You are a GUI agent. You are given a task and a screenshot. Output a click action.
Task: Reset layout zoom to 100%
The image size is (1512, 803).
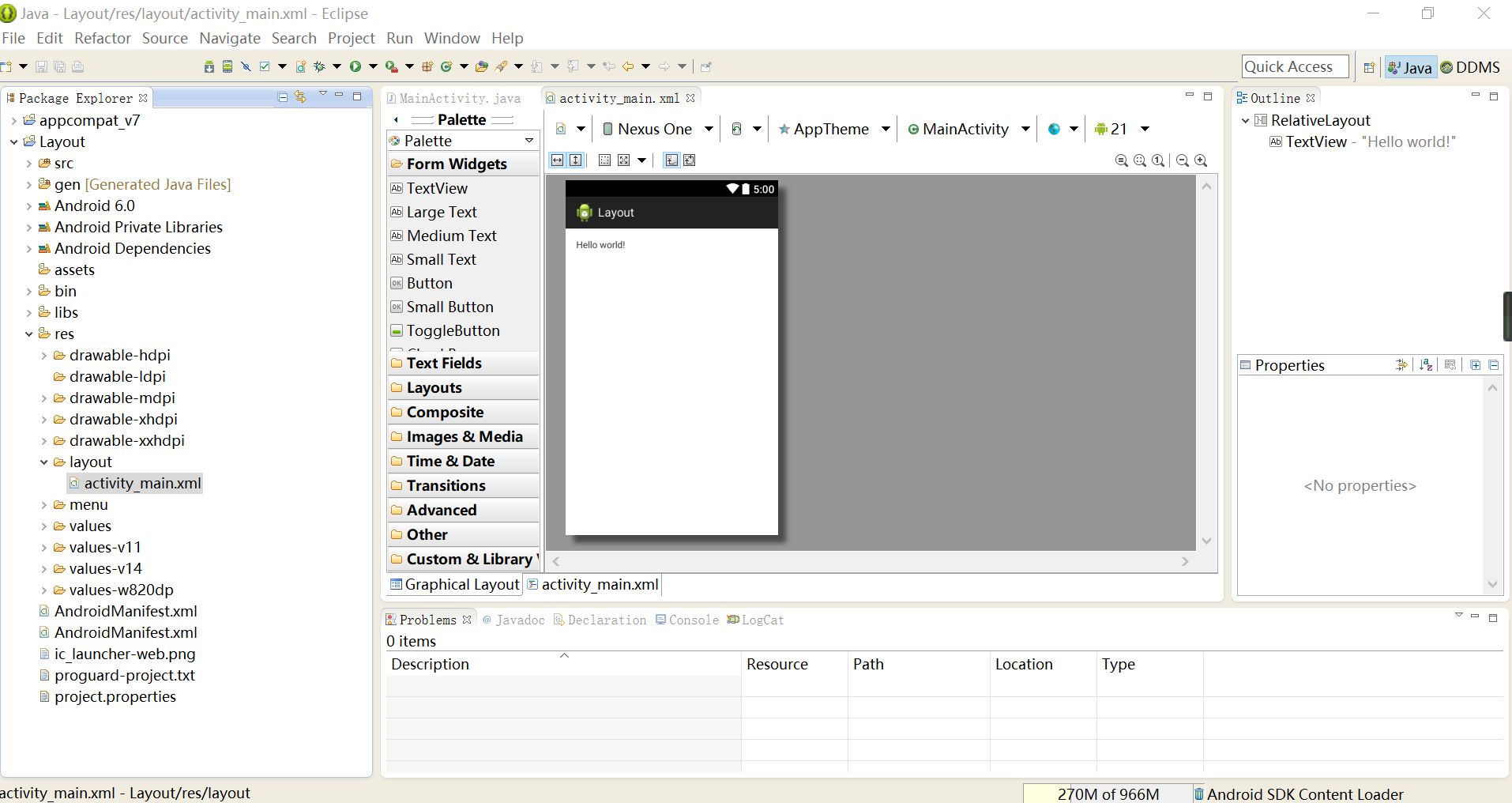tap(1158, 160)
